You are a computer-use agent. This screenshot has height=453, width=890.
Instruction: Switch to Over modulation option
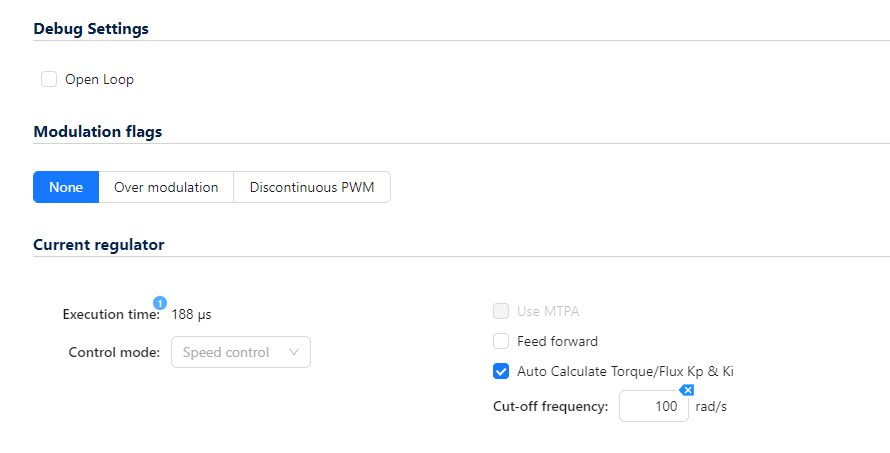click(x=166, y=187)
